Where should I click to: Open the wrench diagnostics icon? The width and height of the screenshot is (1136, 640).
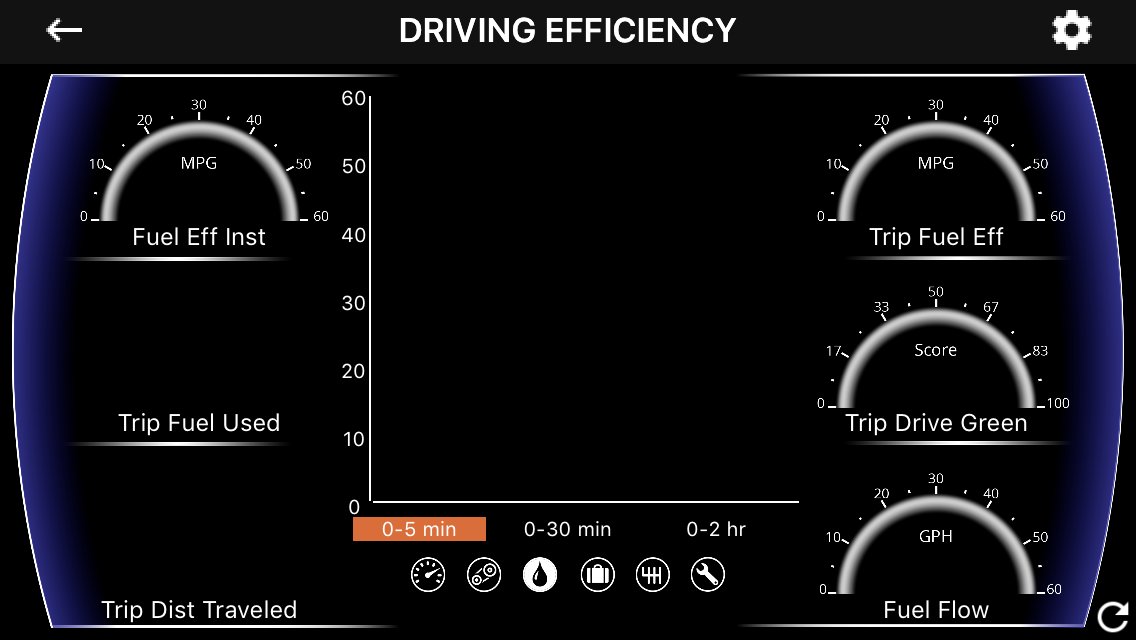click(x=708, y=575)
